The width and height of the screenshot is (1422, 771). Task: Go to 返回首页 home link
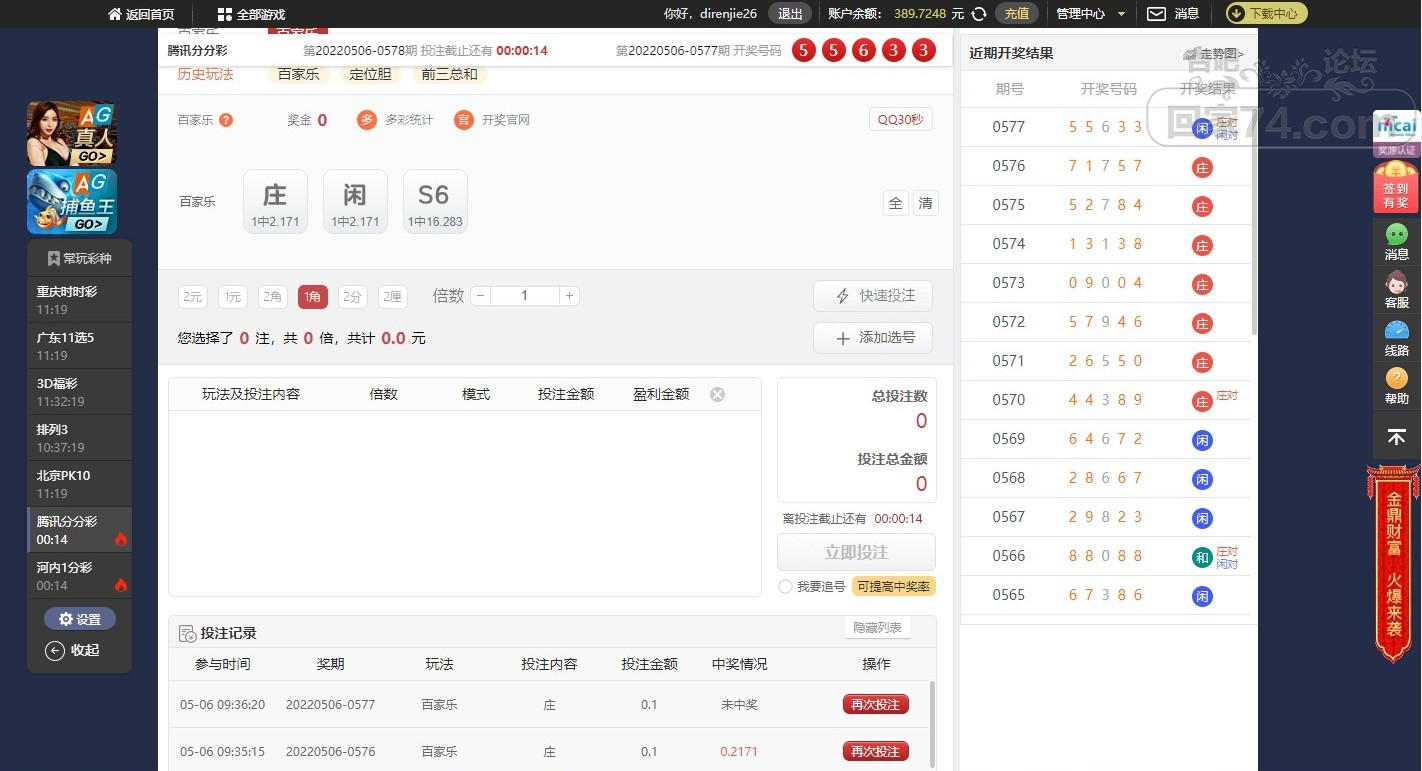pyautogui.click(x=141, y=14)
